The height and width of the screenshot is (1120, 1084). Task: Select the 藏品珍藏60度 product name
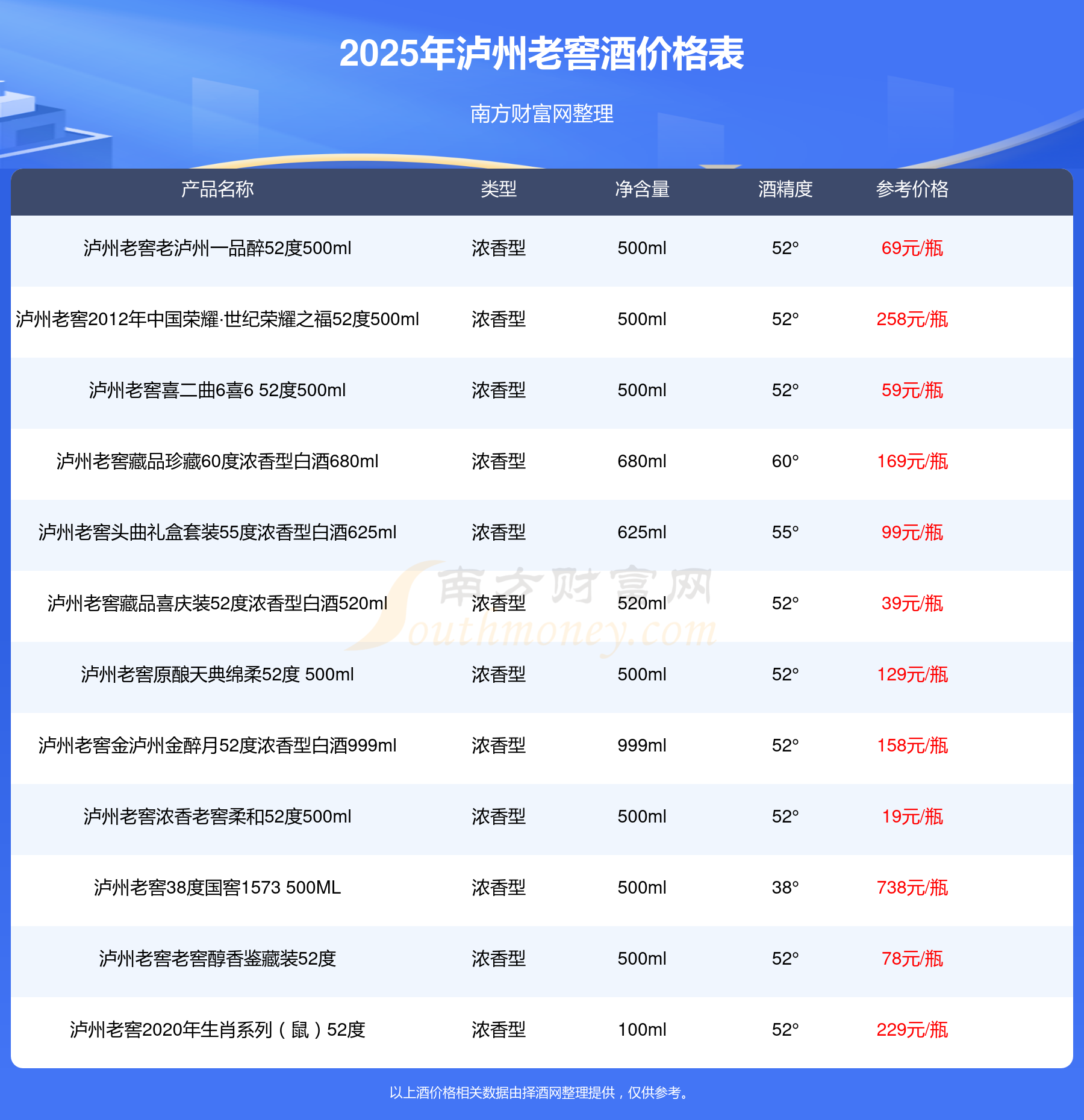217,461
